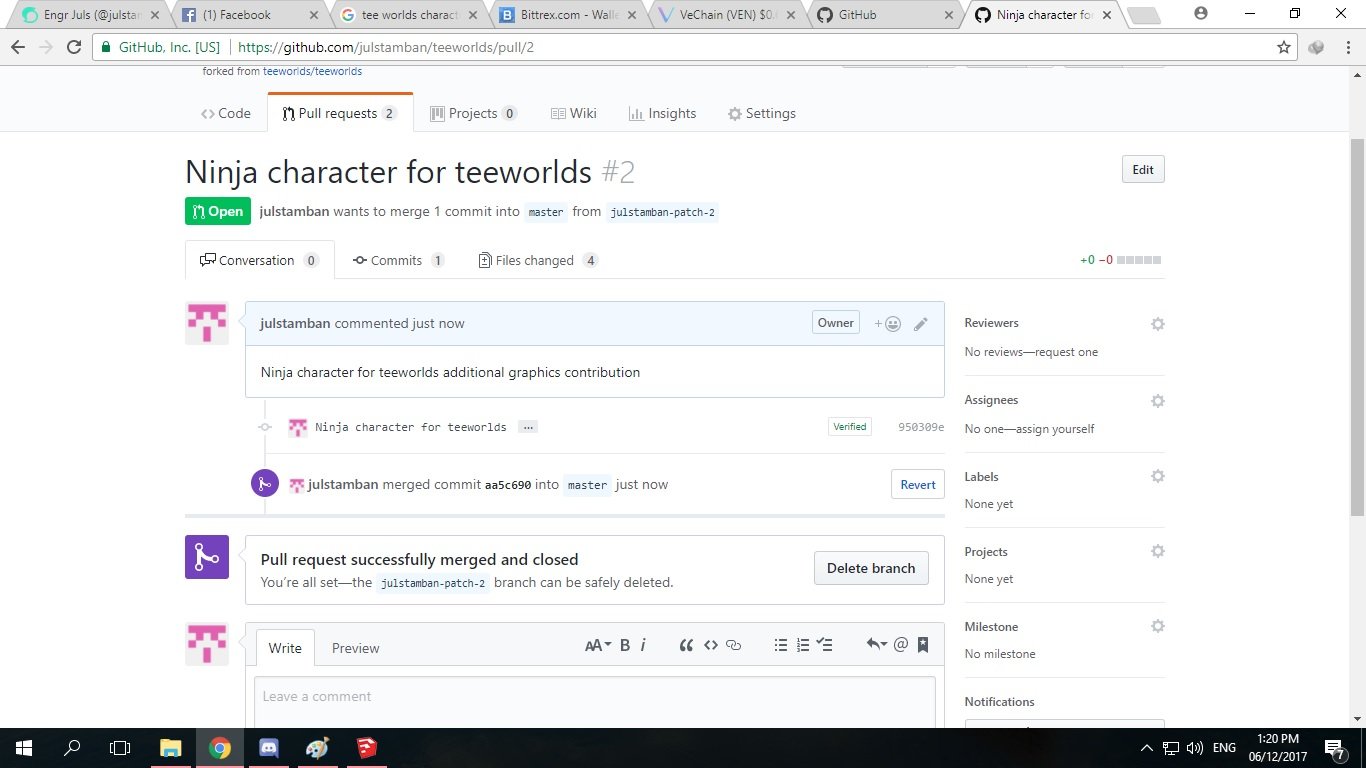Image resolution: width=1366 pixels, height=768 pixels.
Task: Close the VeChain (VEN) browser tab
Action: 791,15
